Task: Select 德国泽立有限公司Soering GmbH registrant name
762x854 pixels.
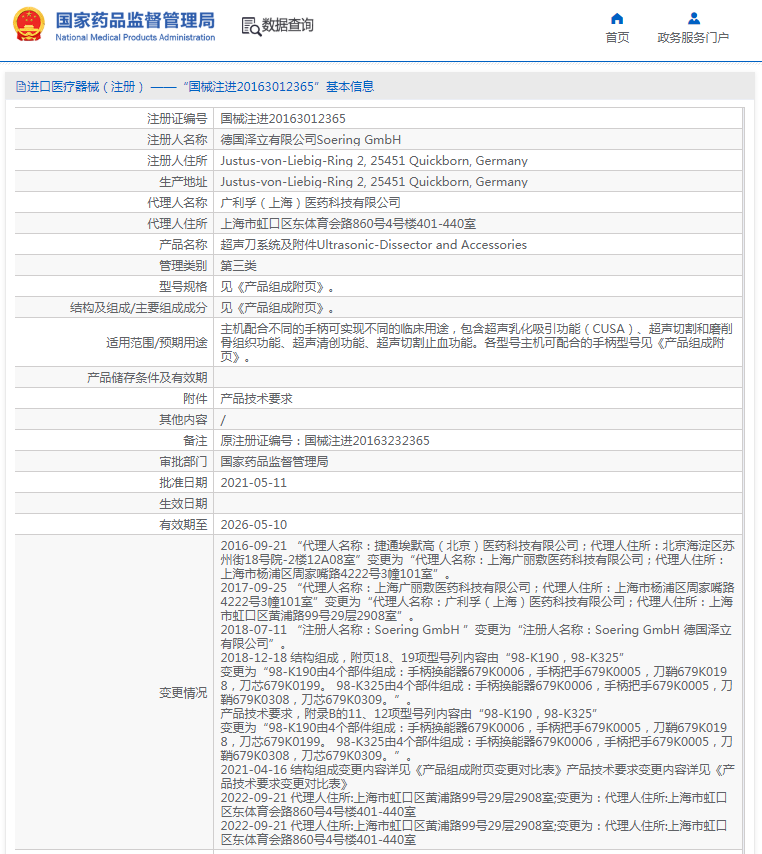Action: (x=310, y=140)
